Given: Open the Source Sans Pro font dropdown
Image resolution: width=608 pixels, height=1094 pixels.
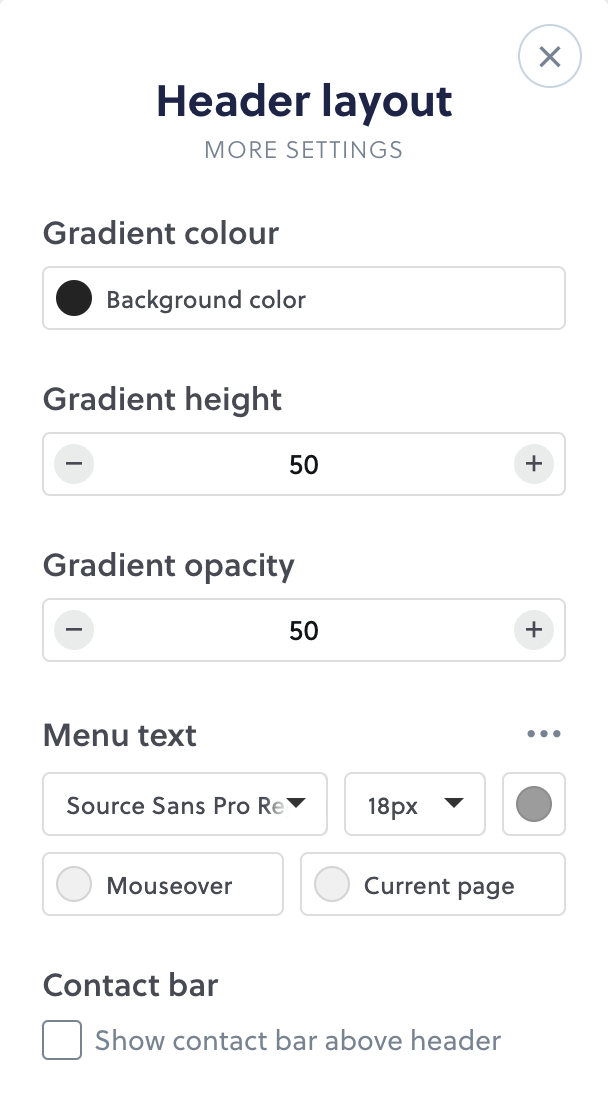Looking at the screenshot, I should [185, 804].
